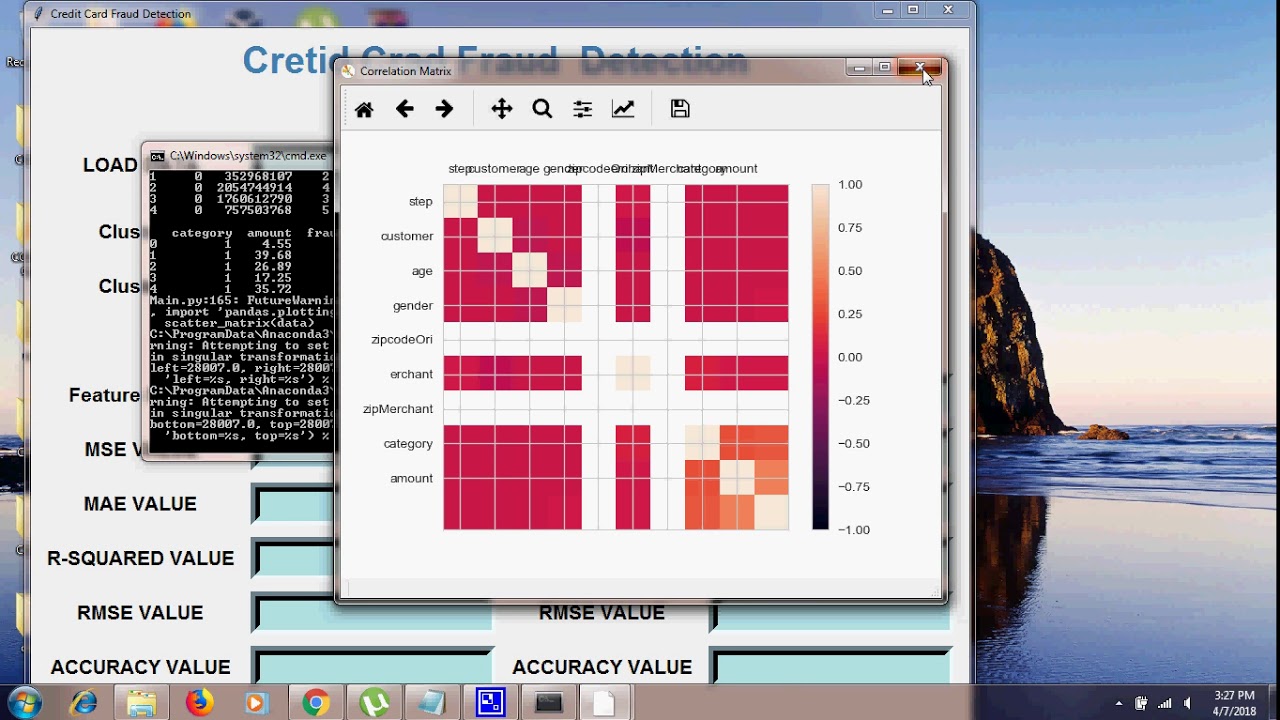This screenshot has width=1280, height=720.
Task: Switch to the cmd.exe taskbar button
Action: tap(548, 703)
